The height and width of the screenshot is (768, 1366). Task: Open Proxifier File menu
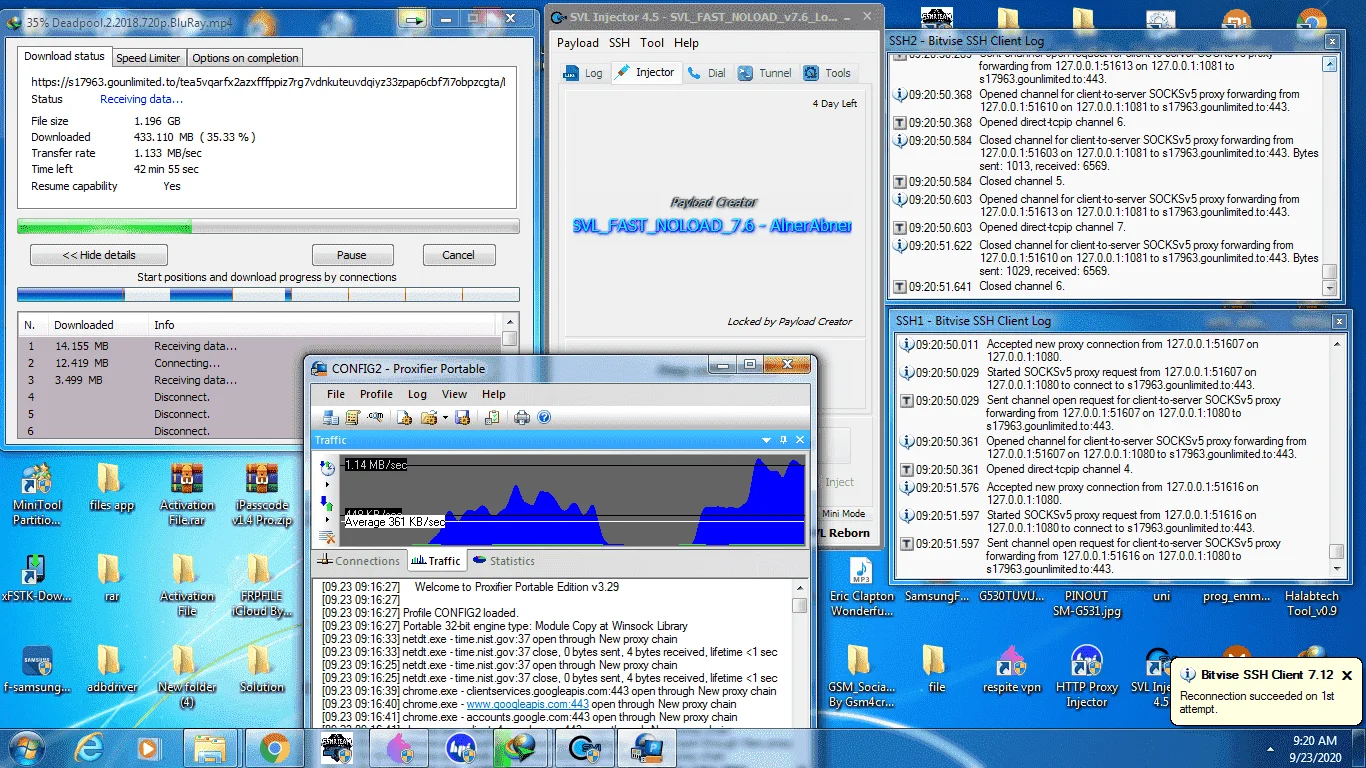coord(336,394)
